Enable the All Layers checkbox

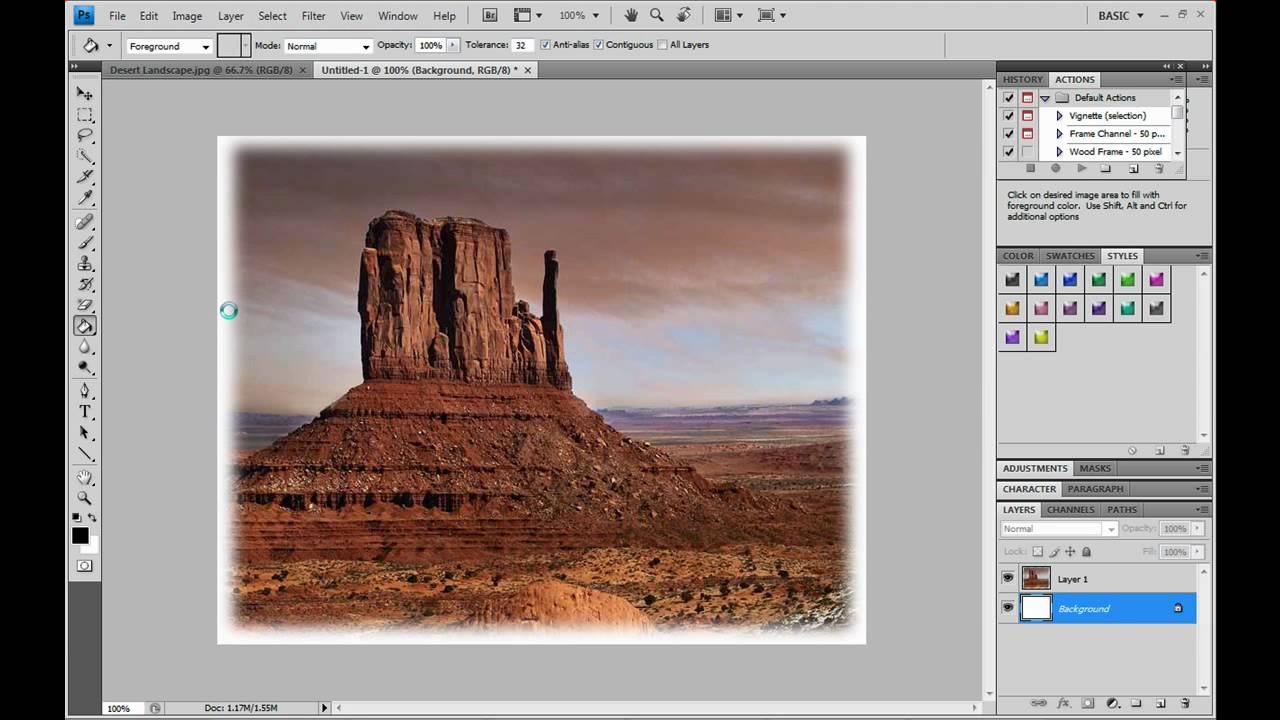pyautogui.click(x=662, y=45)
